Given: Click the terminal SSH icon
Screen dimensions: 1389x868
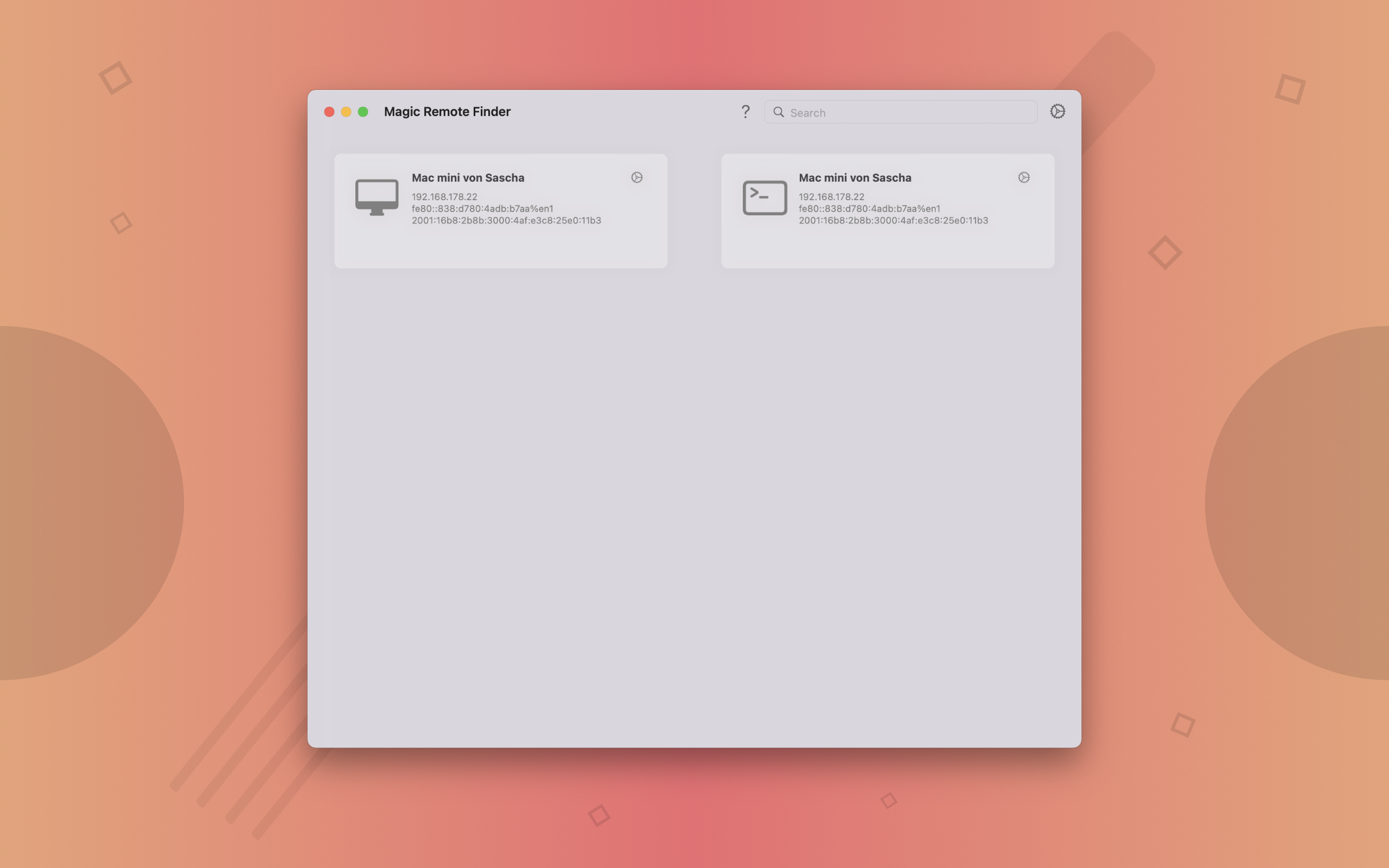Looking at the screenshot, I should pyautogui.click(x=764, y=197).
